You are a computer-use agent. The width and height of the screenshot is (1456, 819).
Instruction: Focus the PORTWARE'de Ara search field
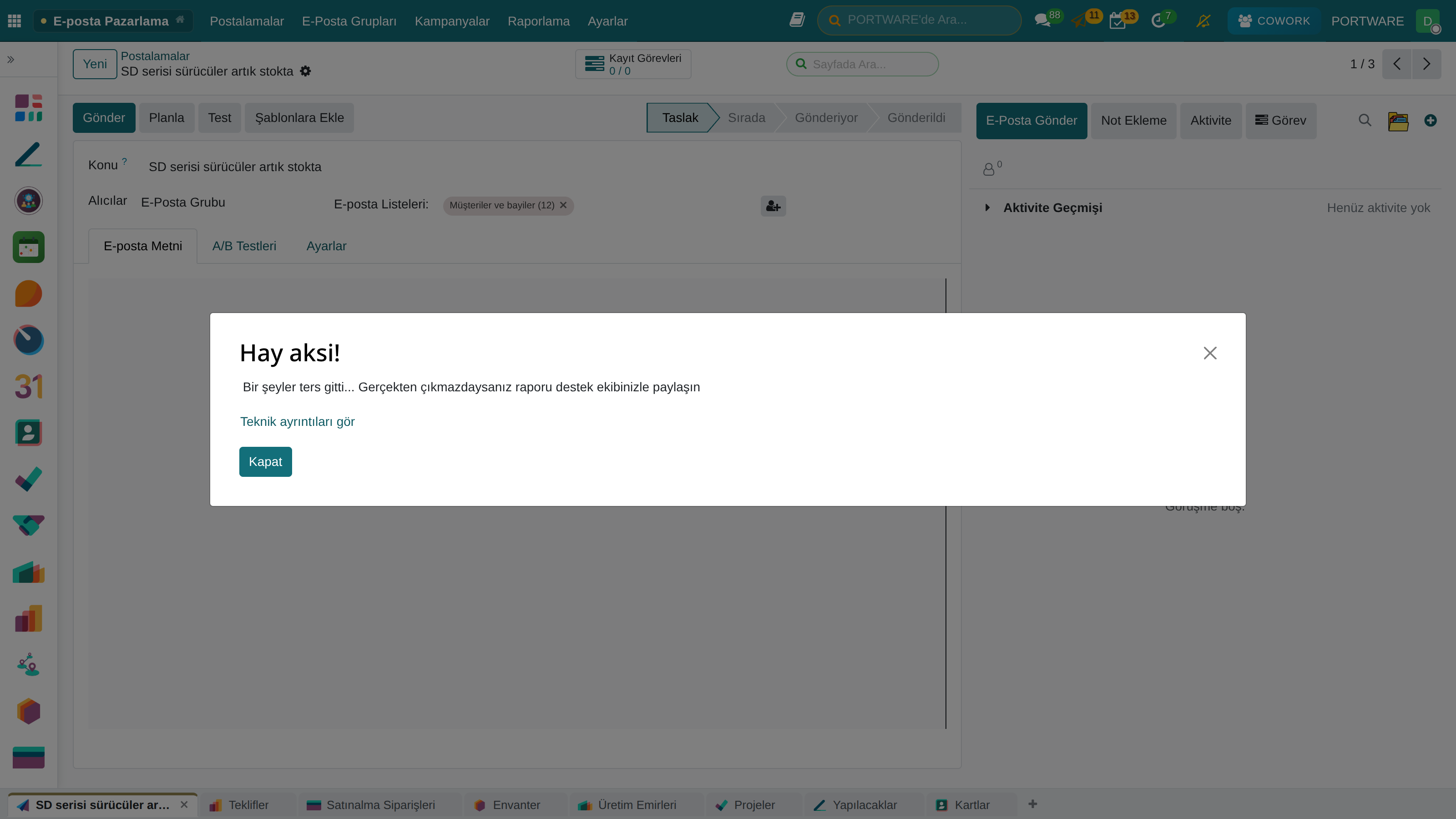920,20
